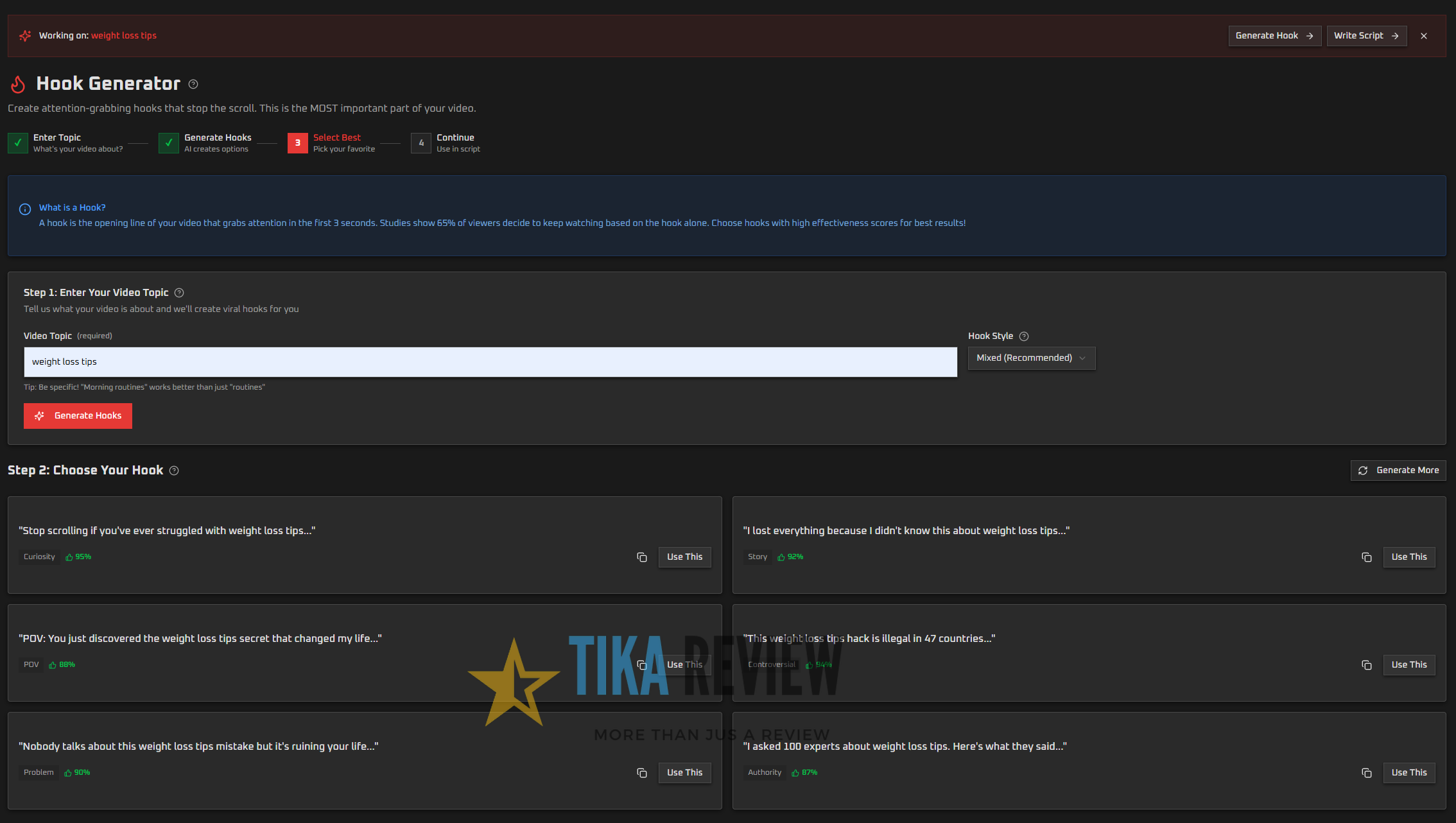Copy the 'illegal in 47 countries' hook
This screenshot has height=823, width=1456.
point(1366,665)
